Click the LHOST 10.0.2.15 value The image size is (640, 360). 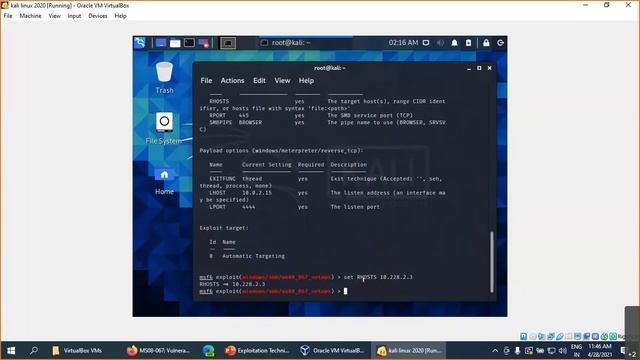pyautogui.click(x=257, y=193)
